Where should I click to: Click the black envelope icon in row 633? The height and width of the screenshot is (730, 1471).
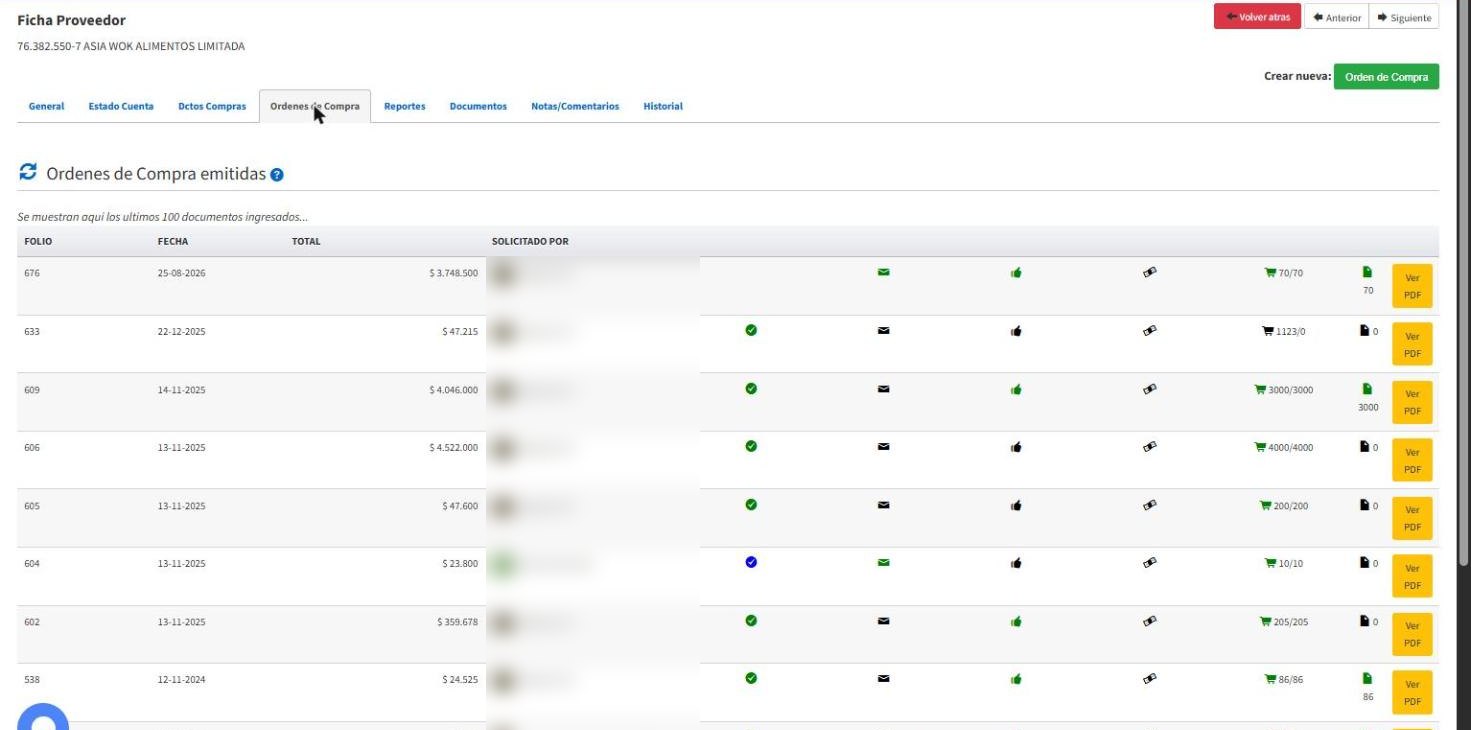(884, 331)
